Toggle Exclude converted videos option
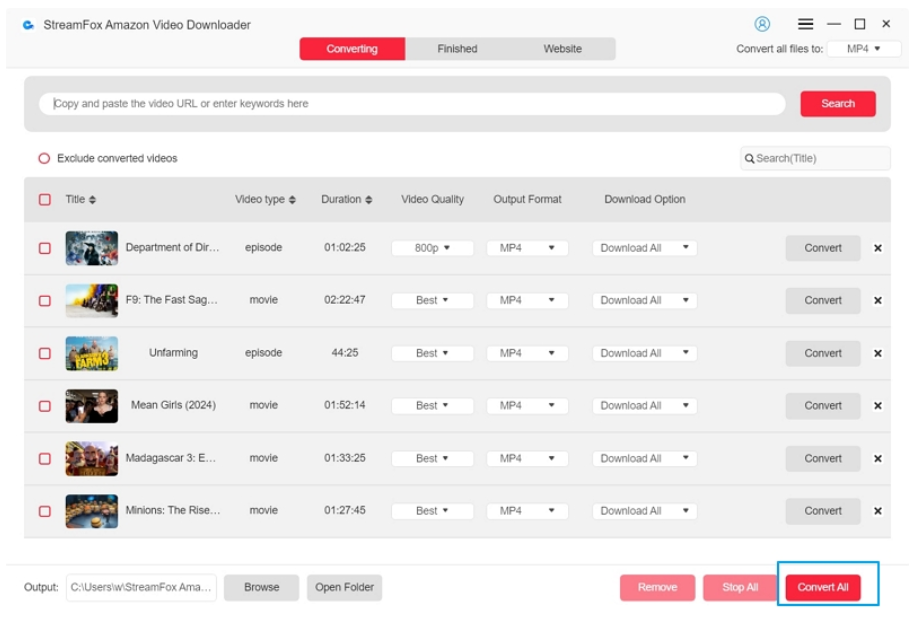 coord(44,158)
